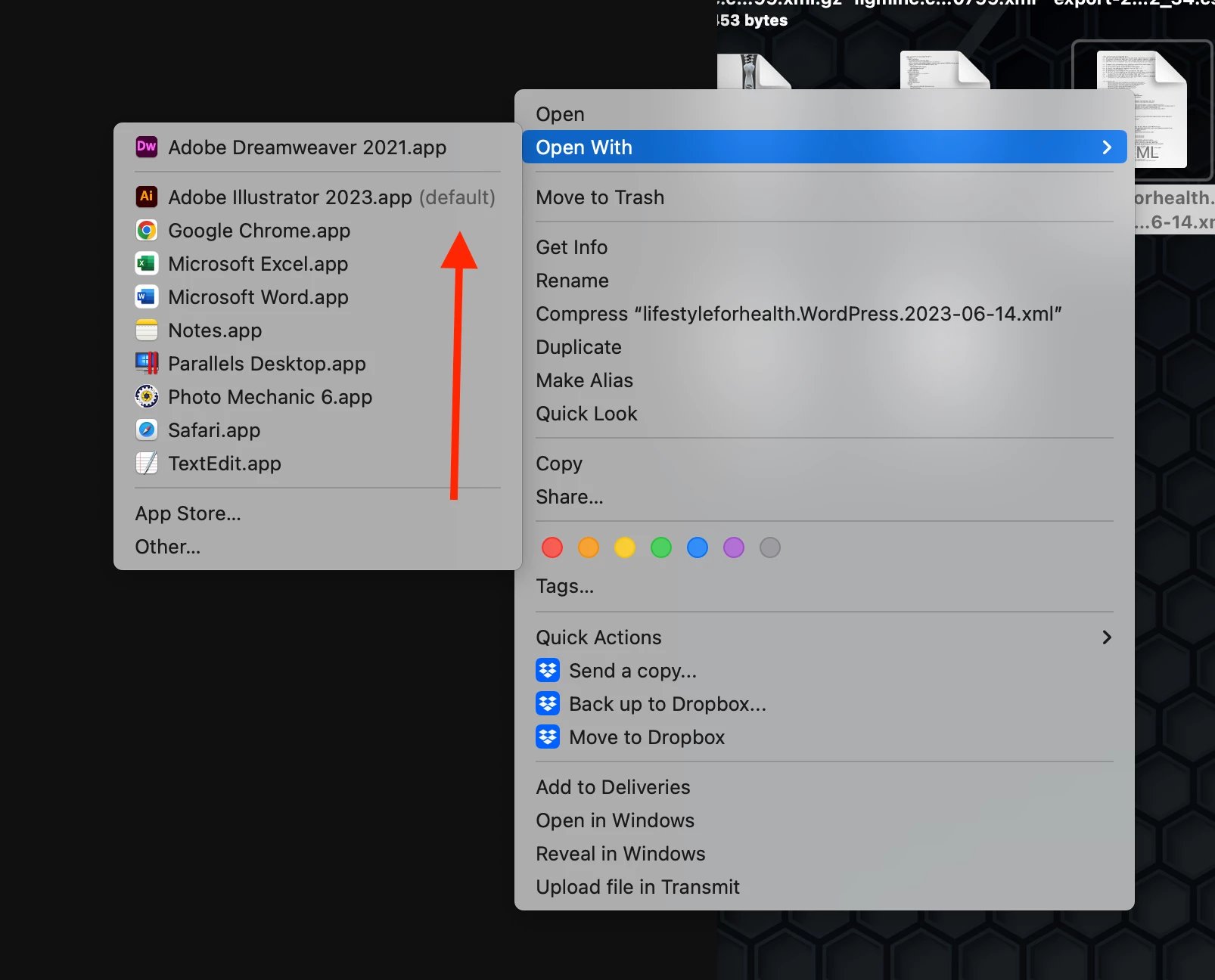The image size is (1215, 980).
Task: Select Make Alias
Action: pos(825,380)
